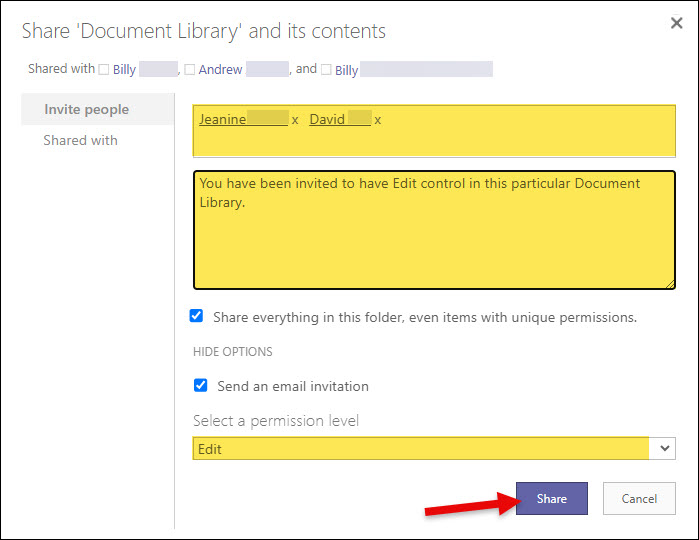Tick the Andrew checkbox in Shared with
Viewport: 699px width, 540px height.
point(189,70)
